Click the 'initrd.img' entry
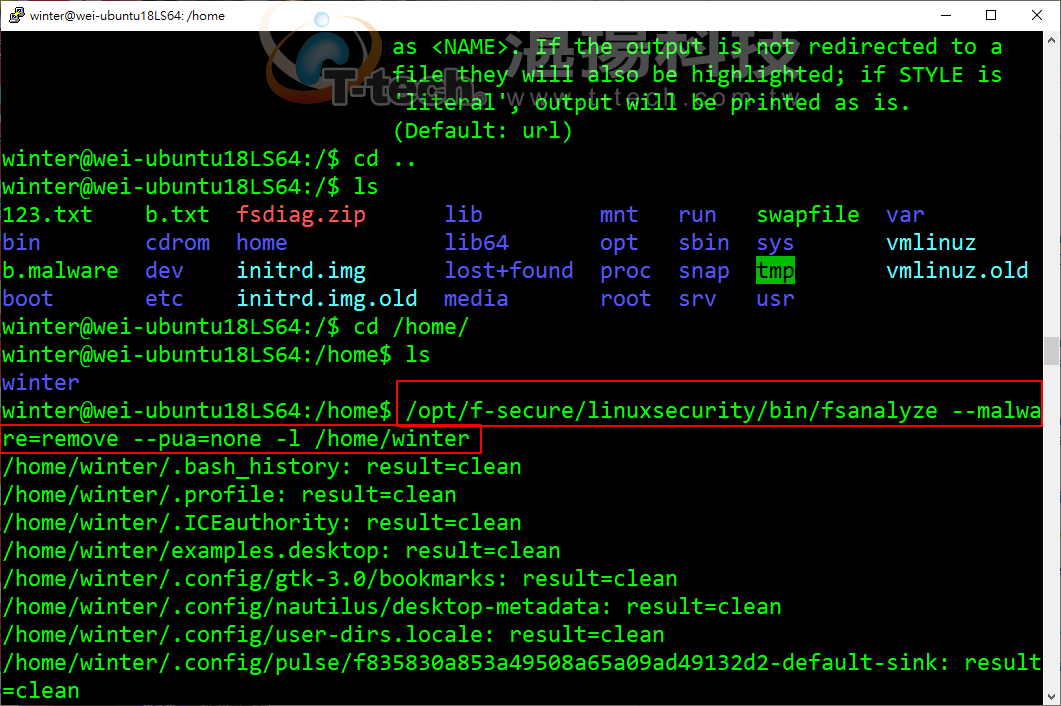 pyautogui.click(x=301, y=271)
